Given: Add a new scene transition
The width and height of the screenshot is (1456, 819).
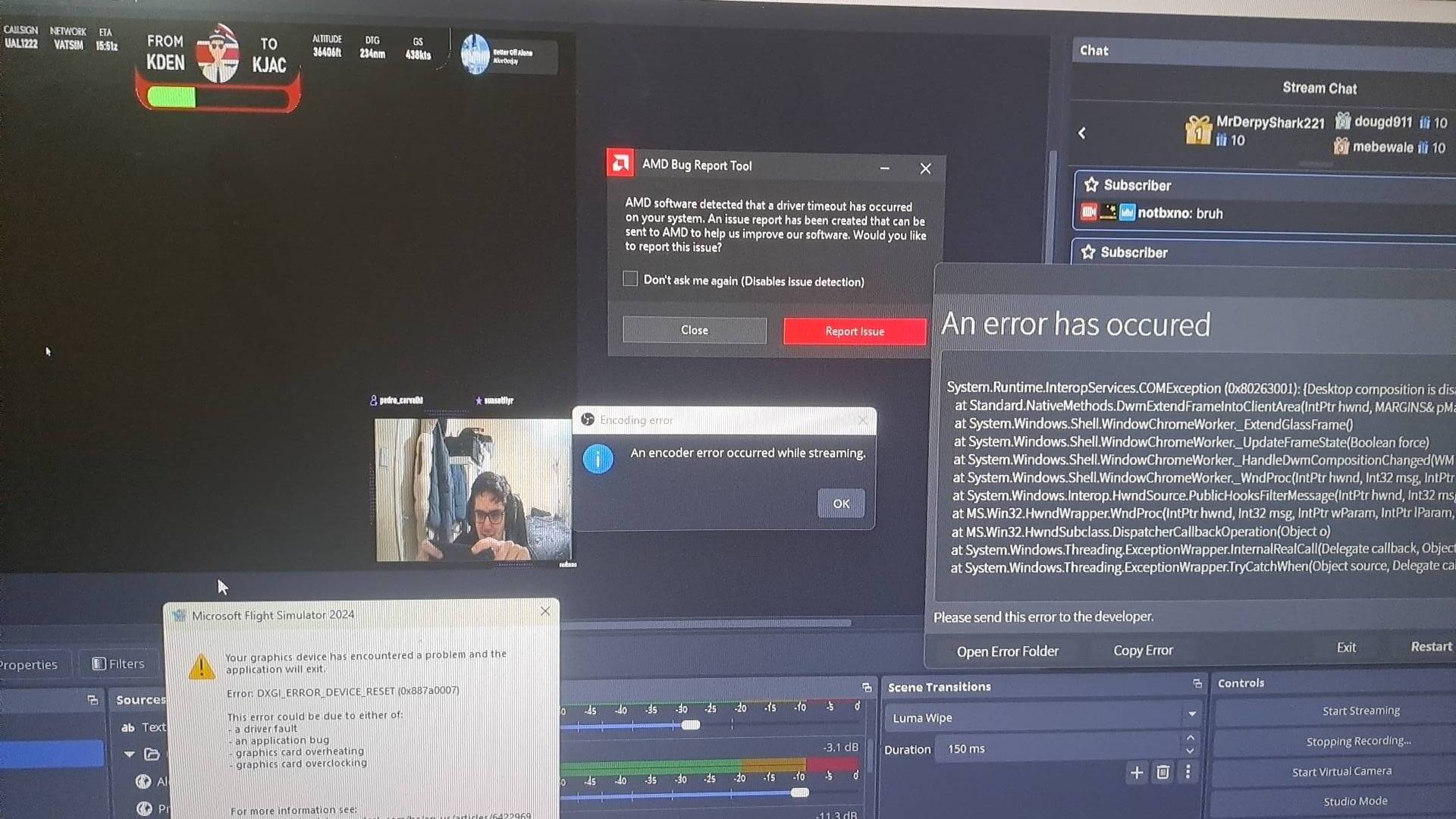Looking at the screenshot, I should (x=1136, y=773).
